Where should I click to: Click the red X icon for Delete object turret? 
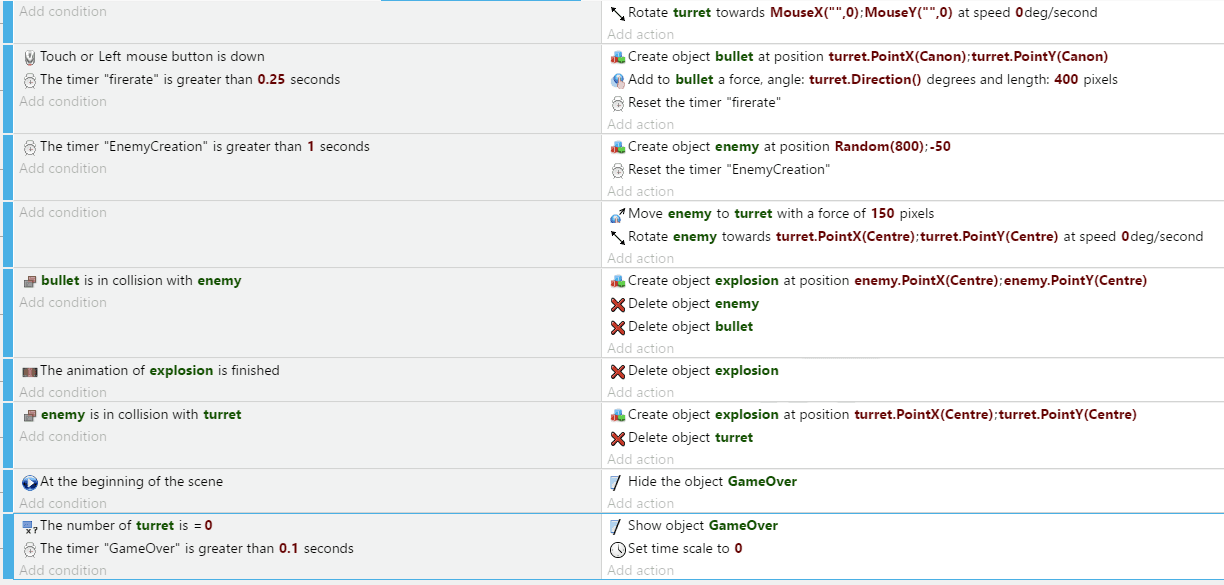click(618, 438)
